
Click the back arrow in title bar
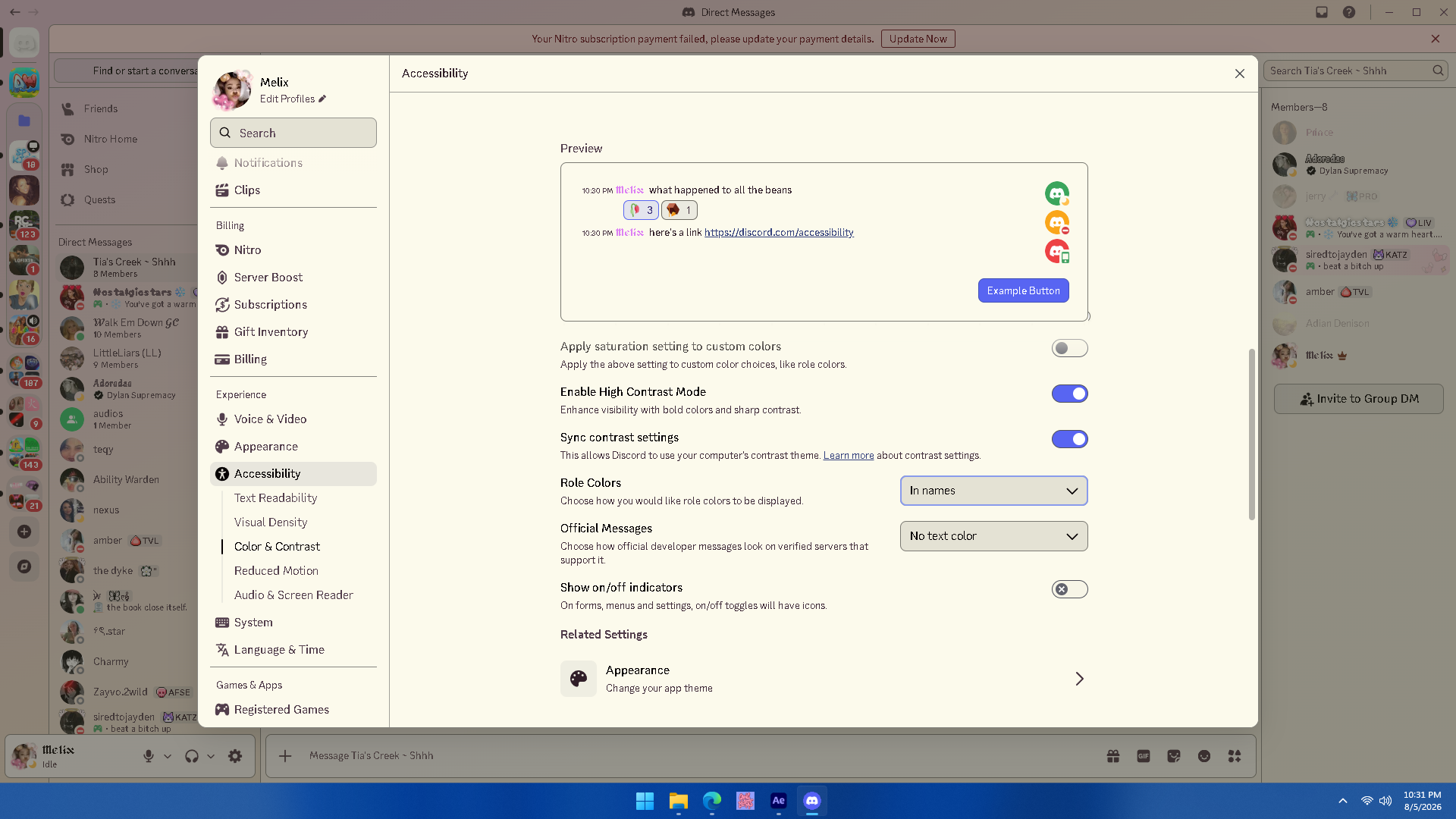[x=15, y=12]
